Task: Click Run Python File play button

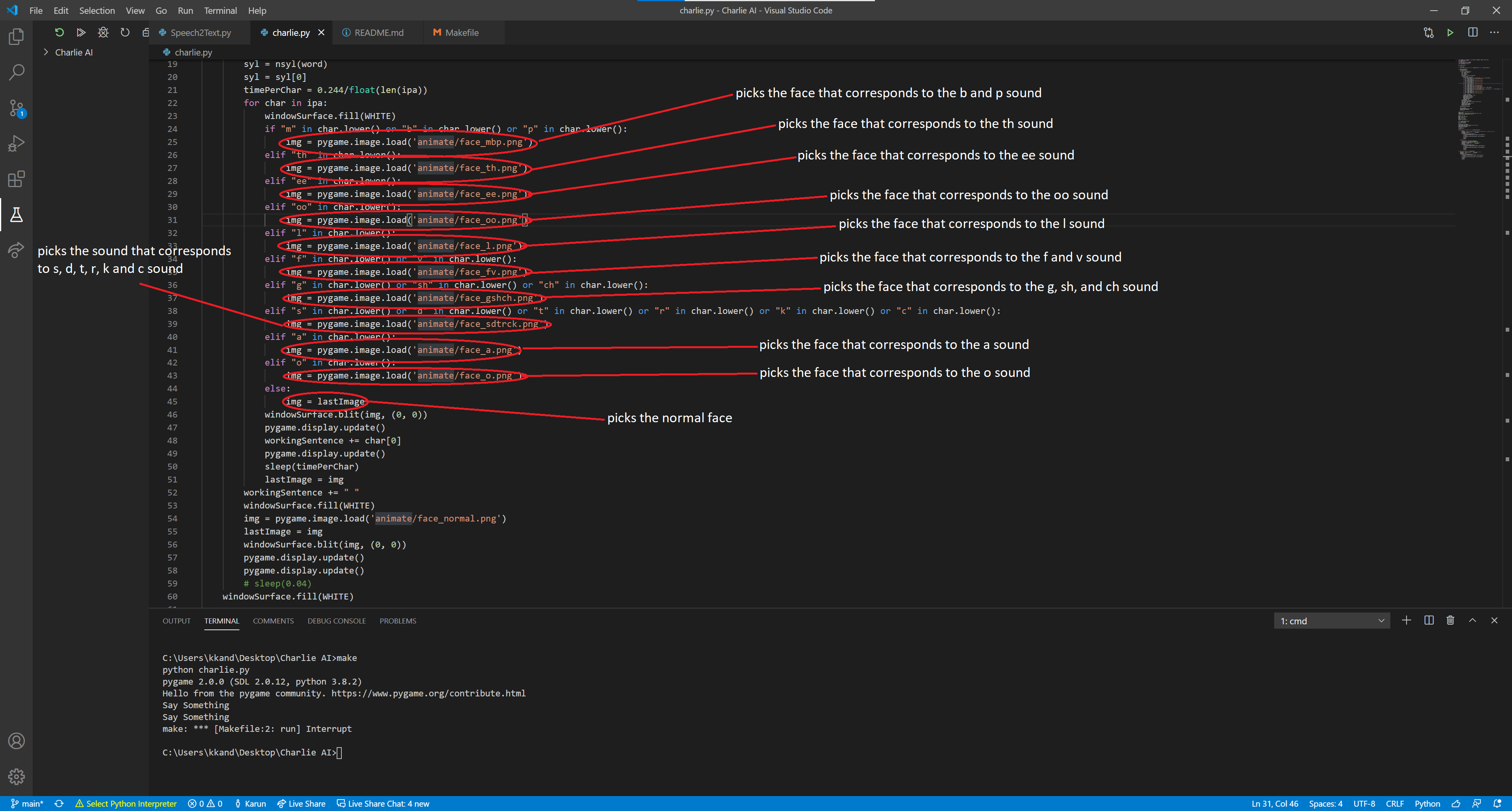Action: (1450, 33)
